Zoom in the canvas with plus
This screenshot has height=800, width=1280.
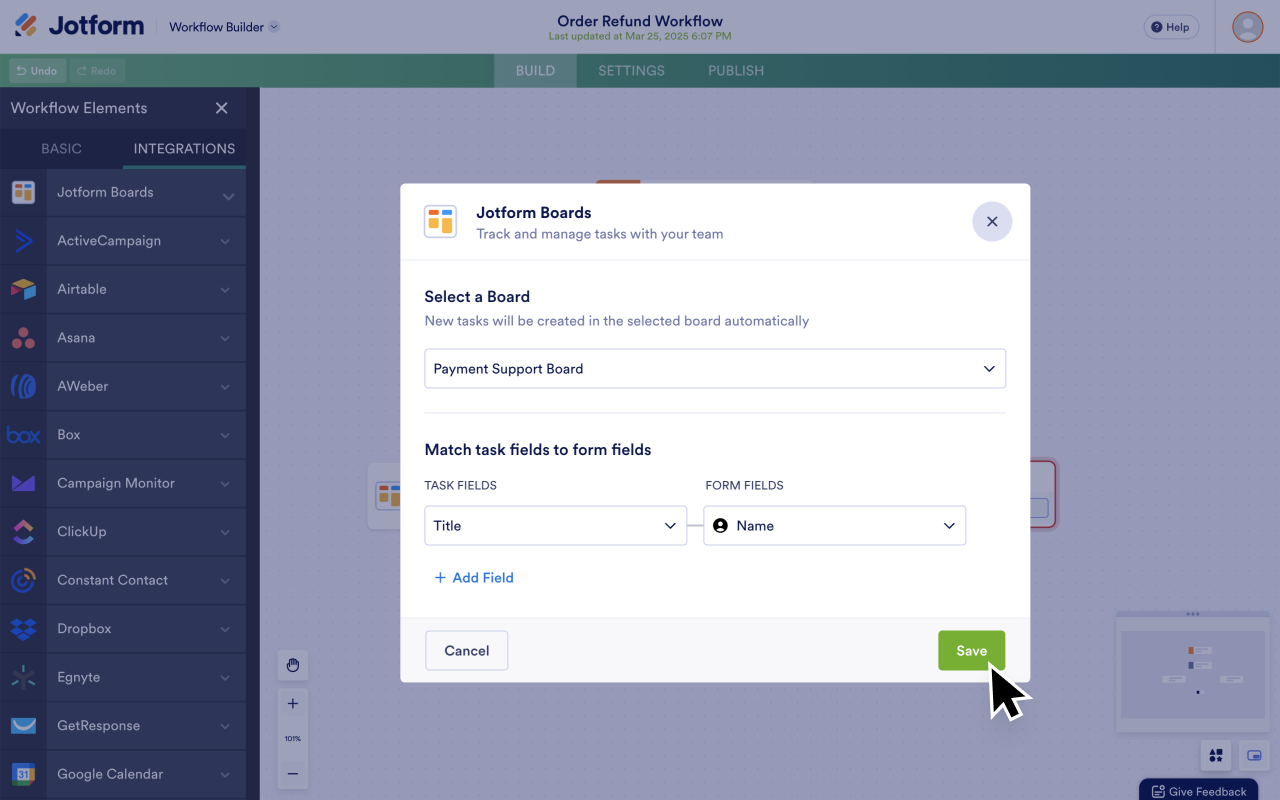tap(293, 703)
